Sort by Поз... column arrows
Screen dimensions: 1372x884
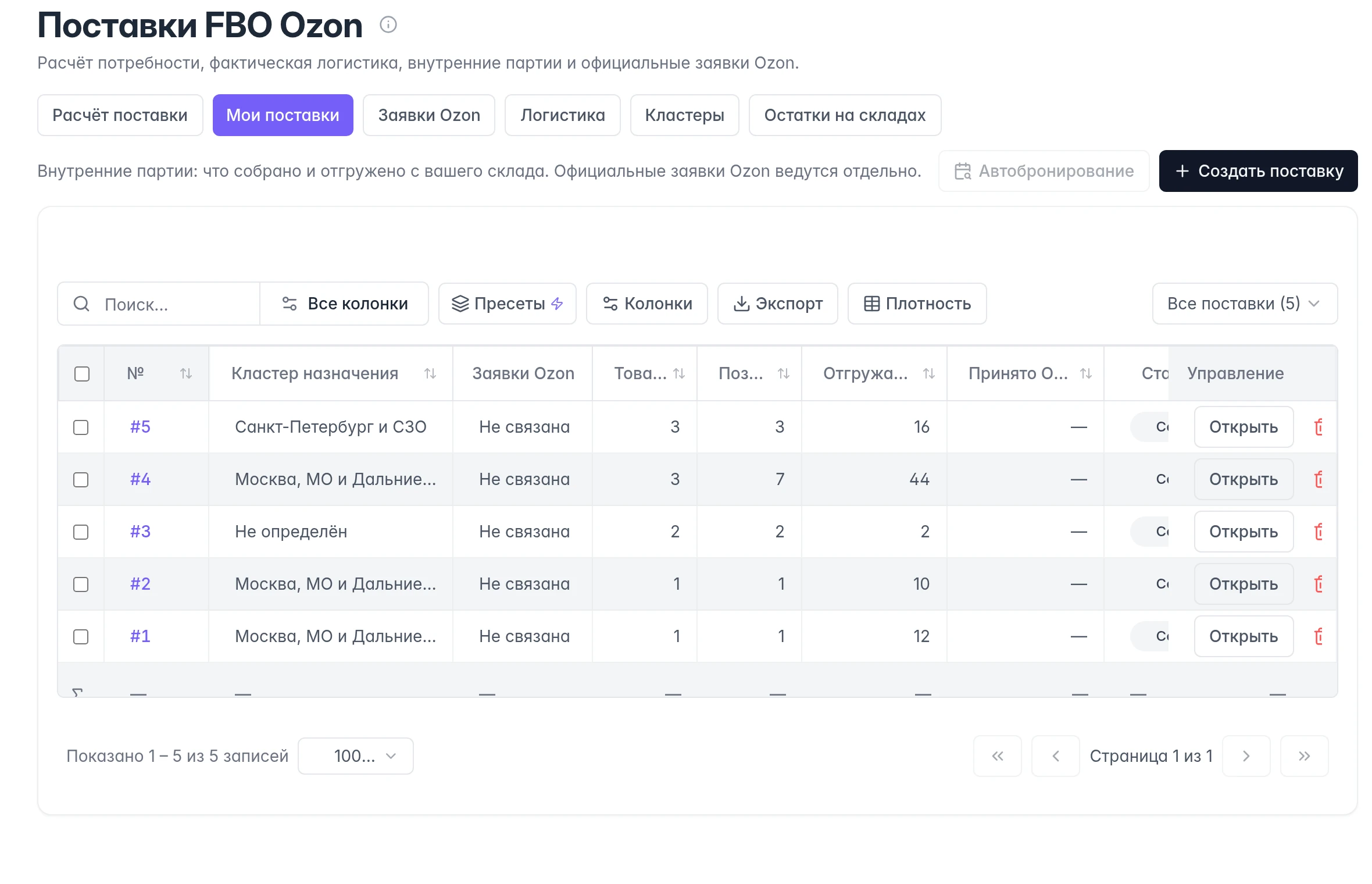(x=784, y=373)
